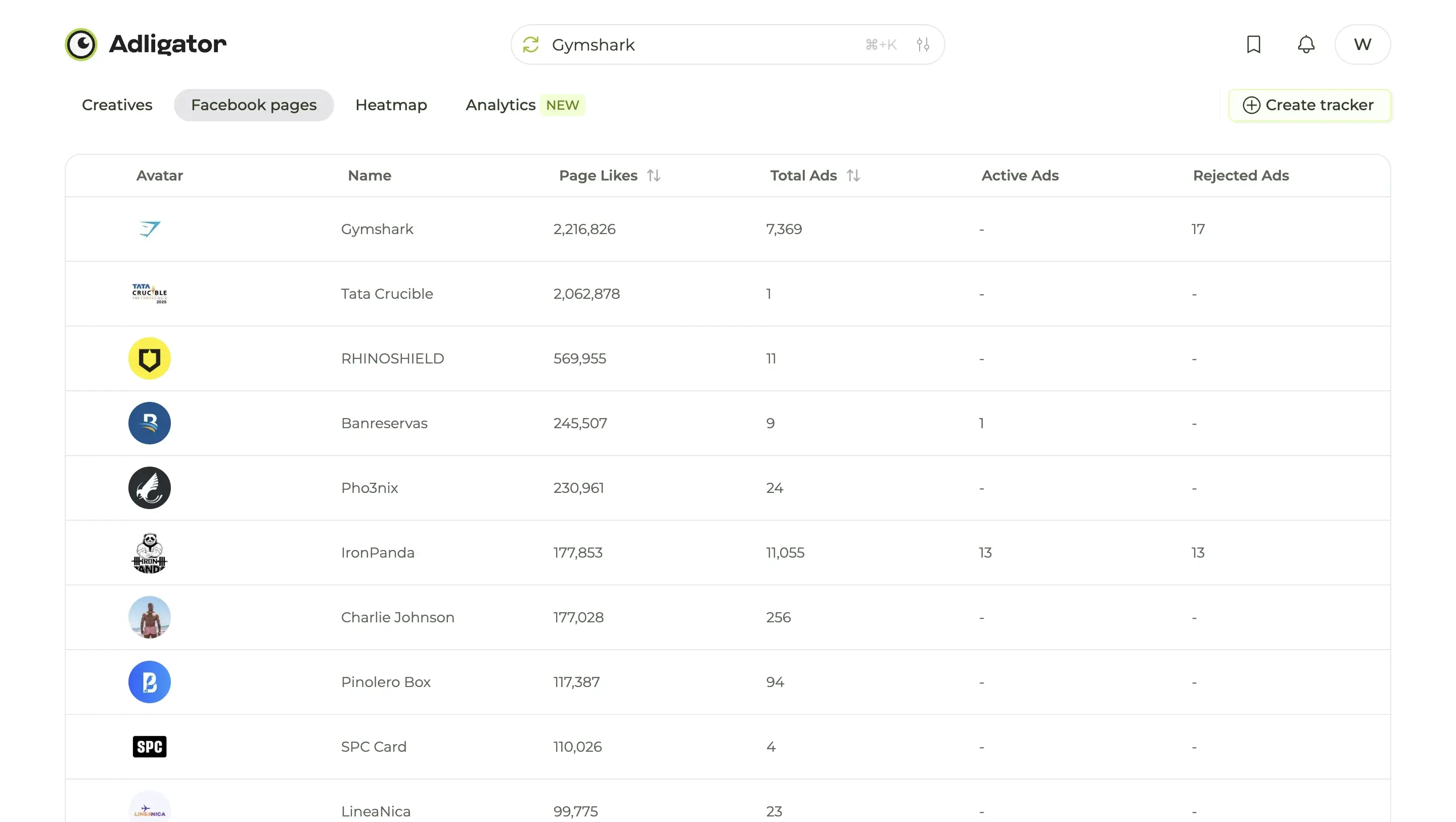
Task: Click the Rejected Ads column header
Action: coord(1241,176)
